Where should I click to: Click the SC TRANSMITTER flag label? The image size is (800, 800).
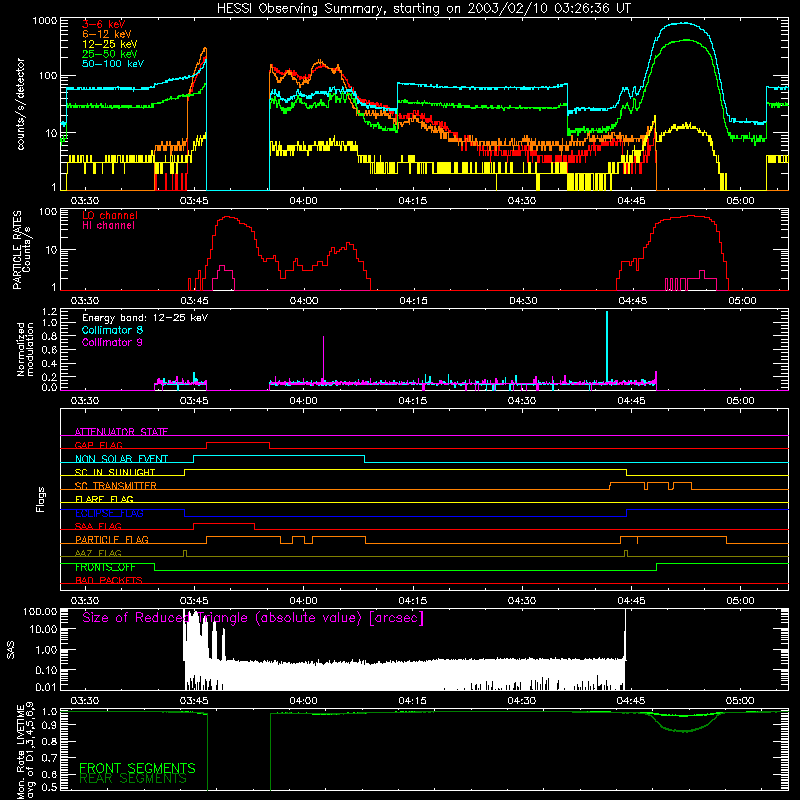tap(115, 486)
